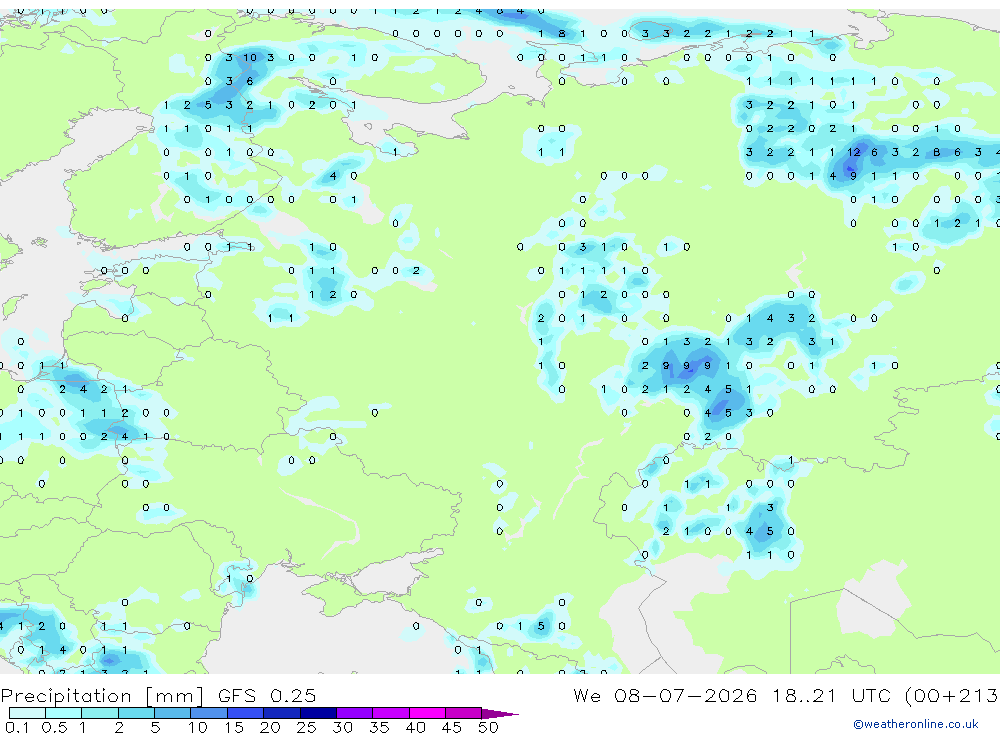Pick the 1–2 mm legend color swatch

click(x=99, y=713)
